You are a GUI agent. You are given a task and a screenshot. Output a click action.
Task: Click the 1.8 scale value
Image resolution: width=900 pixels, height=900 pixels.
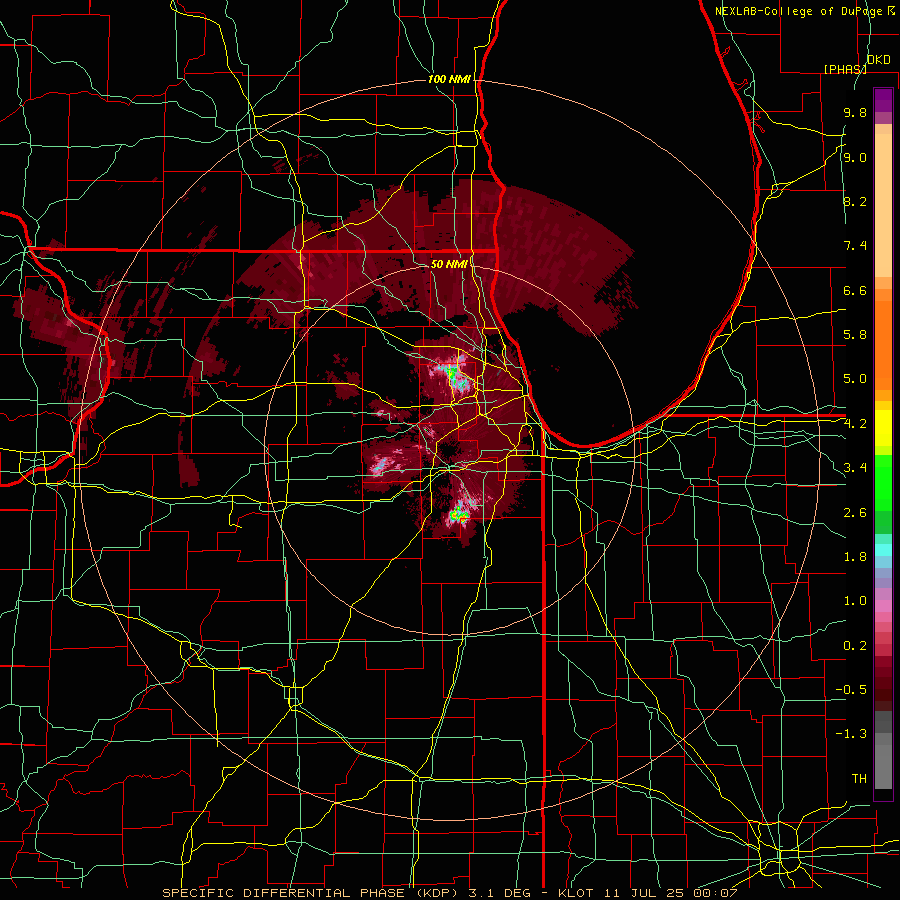[855, 557]
